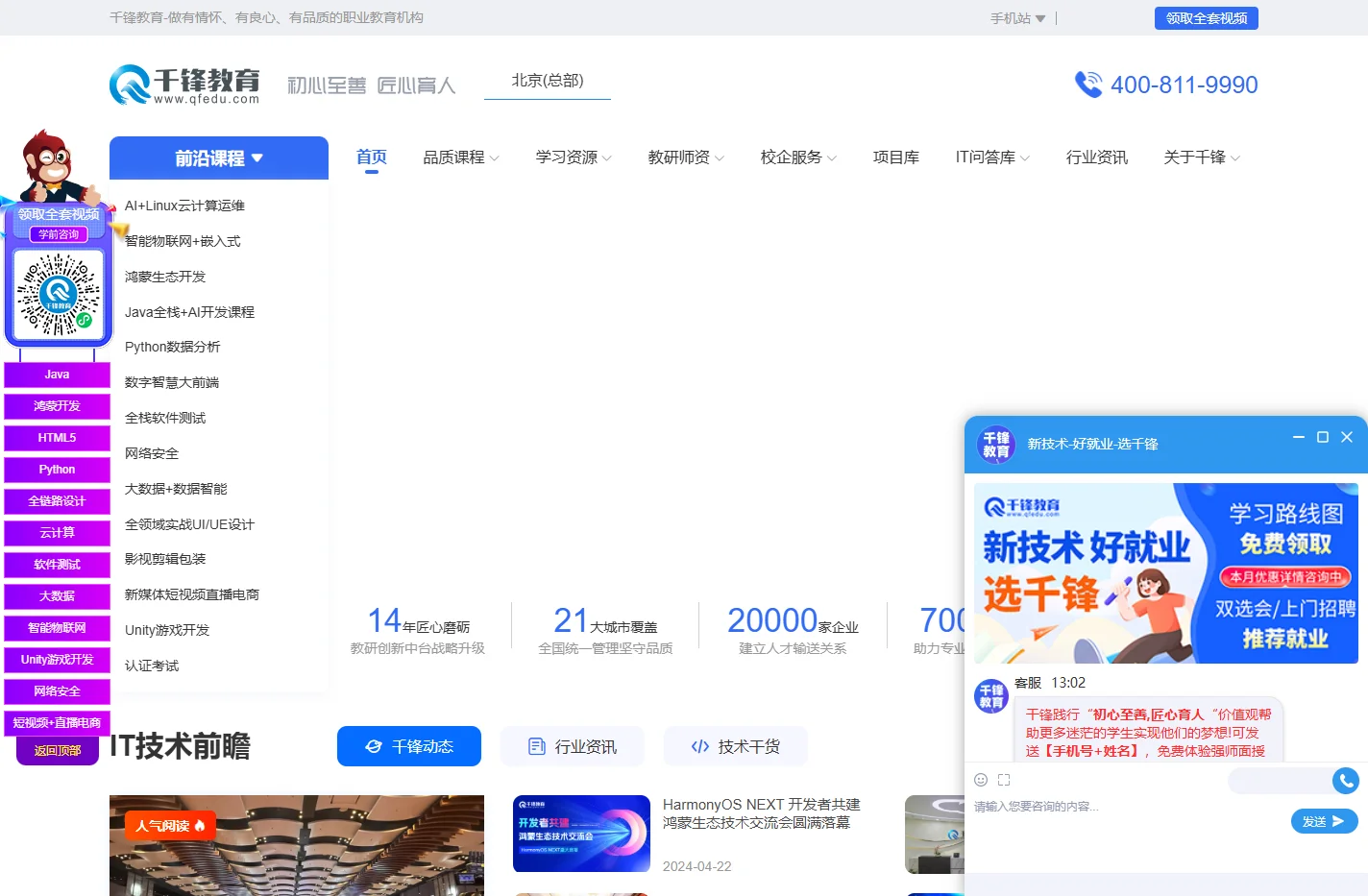Click the 领取全套视频 button at top
The image size is (1368, 896).
pyautogui.click(x=1207, y=18)
